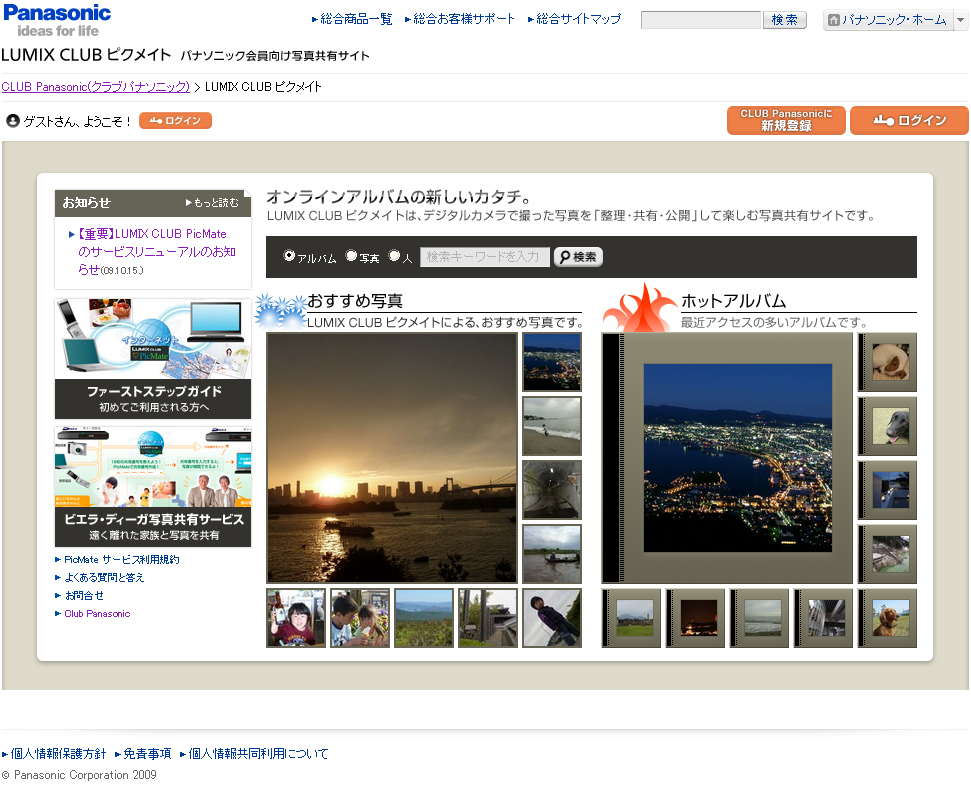The width and height of the screenshot is (971, 785).
Task: Select the 写真 search radio button
Action: [352, 257]
